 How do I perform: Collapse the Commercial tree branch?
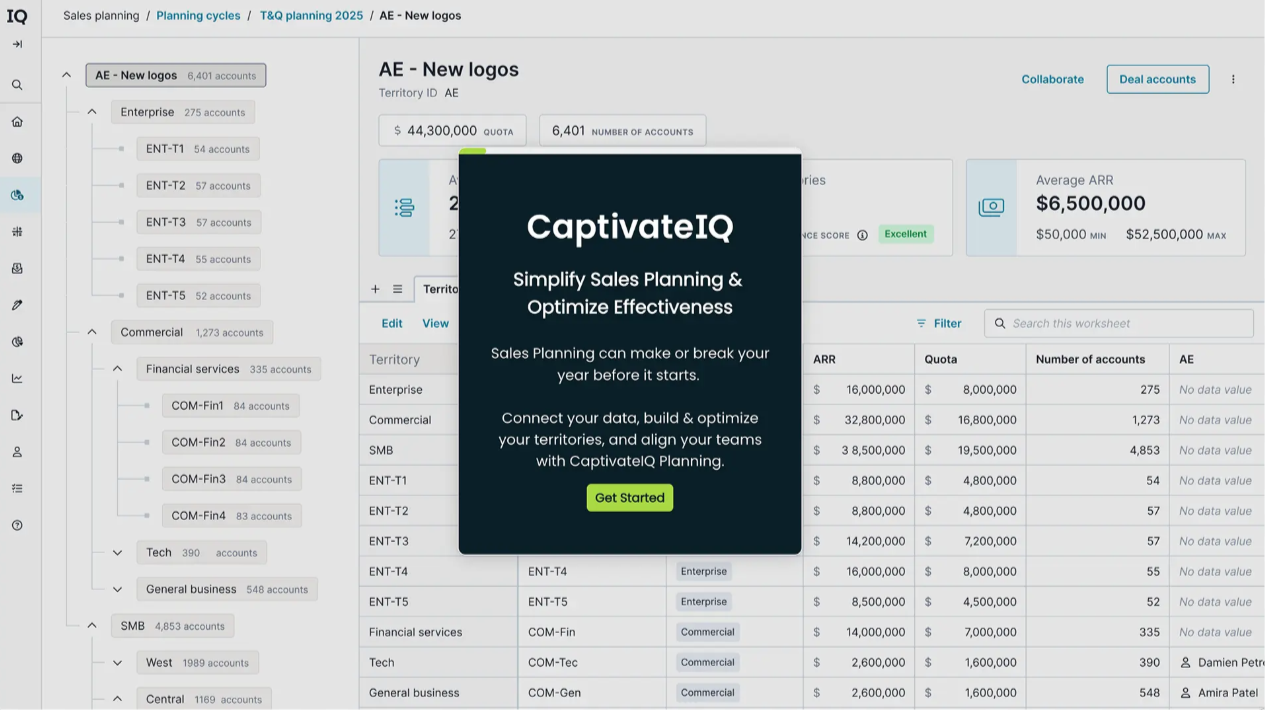92,332
